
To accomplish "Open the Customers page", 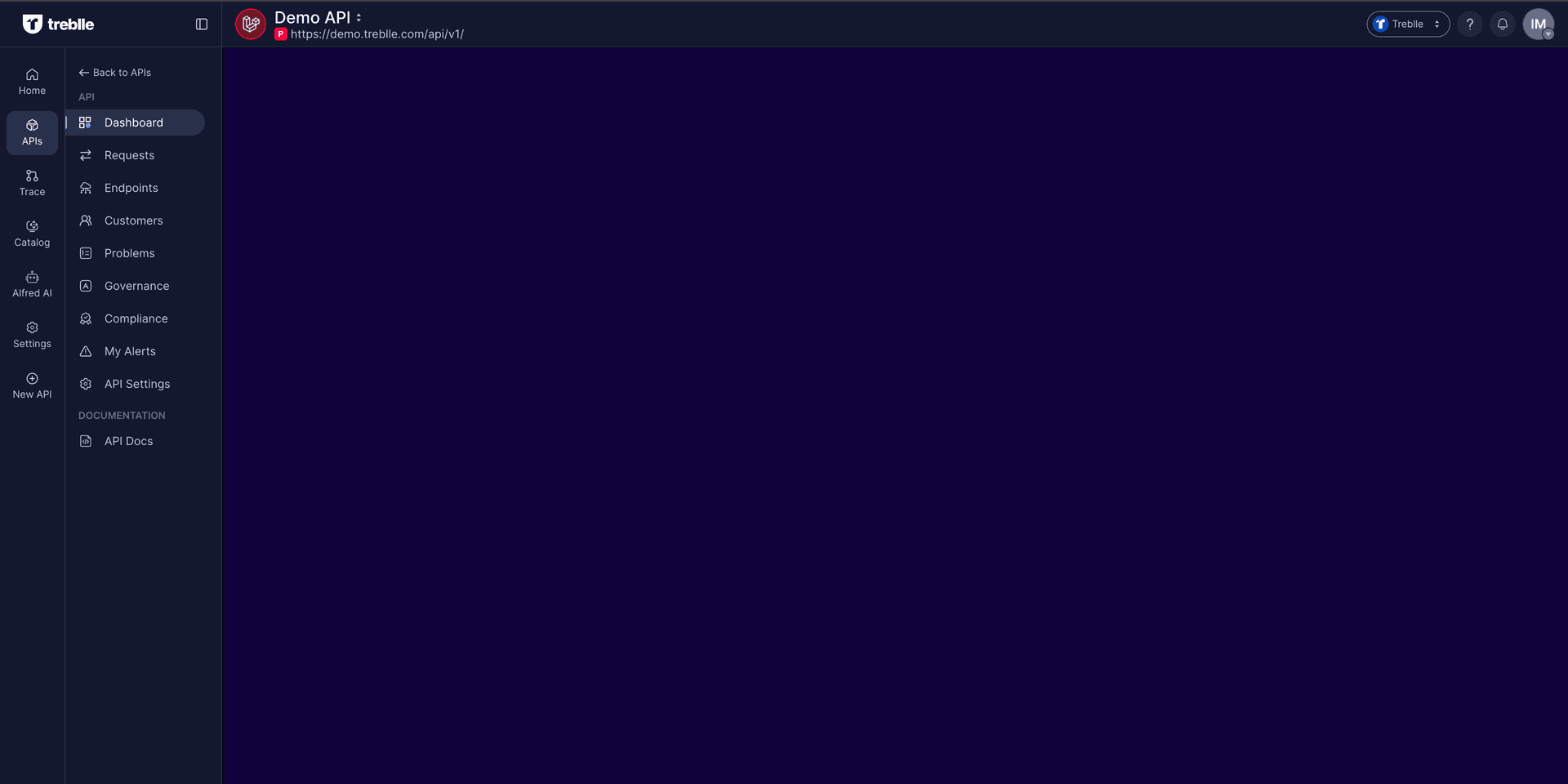I will 135,220.
